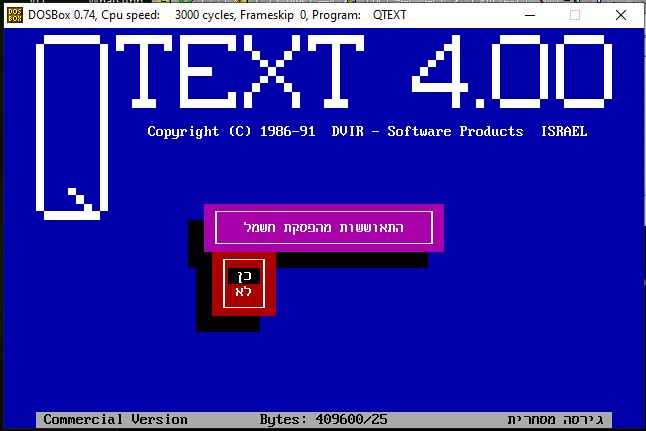
Task: Click the גירסה מסחרית status text
Action: pyautogui.click(x=555, y=419)
